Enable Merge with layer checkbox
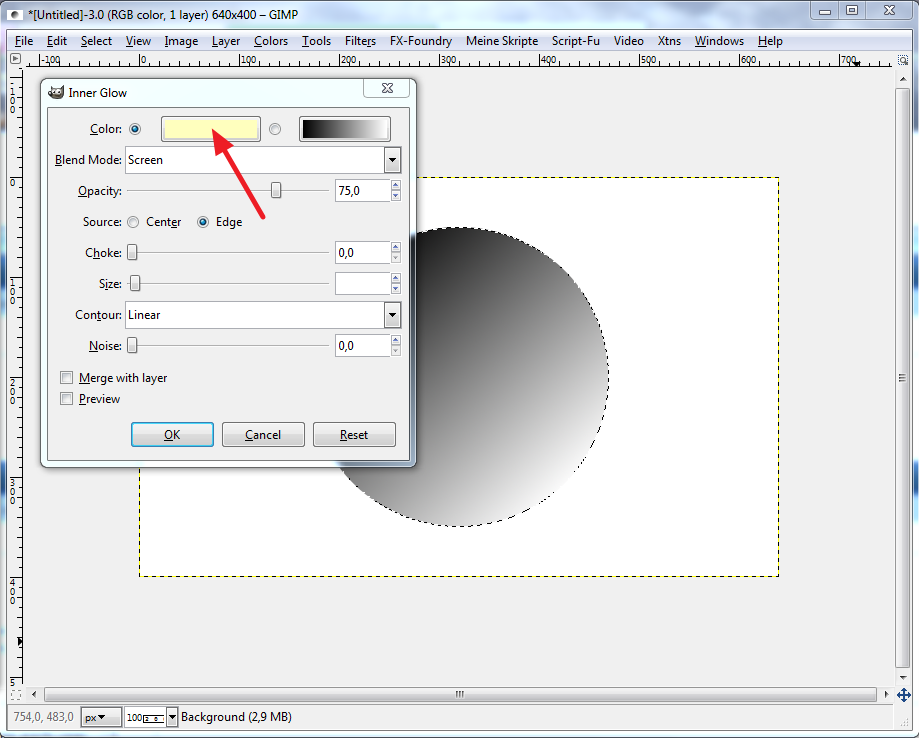Image resolution: width=919 pixels, height=738 pixels. click(x=67, y=377)
